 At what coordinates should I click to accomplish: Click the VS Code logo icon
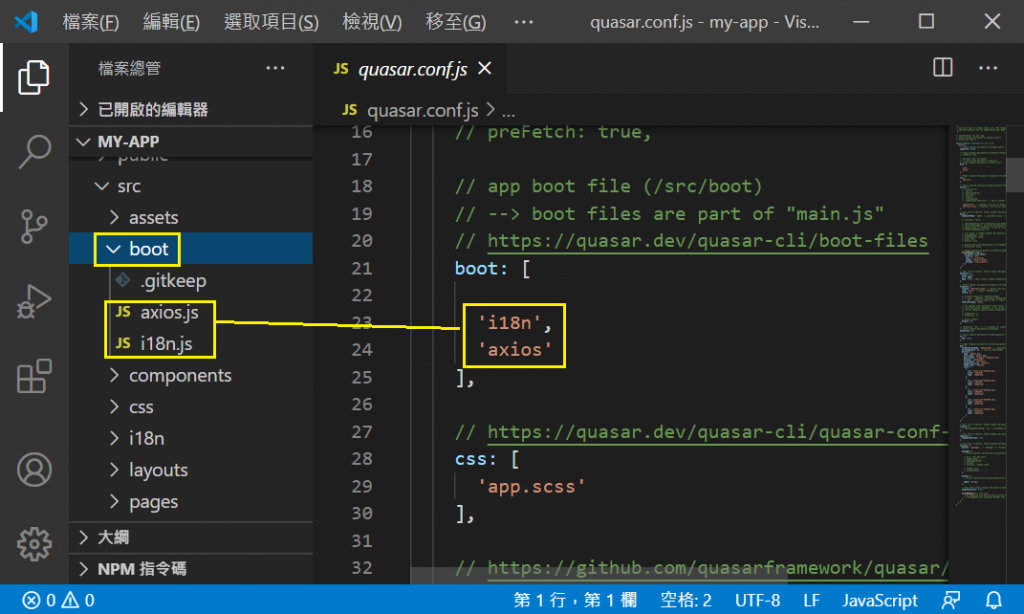click(26, 22)
